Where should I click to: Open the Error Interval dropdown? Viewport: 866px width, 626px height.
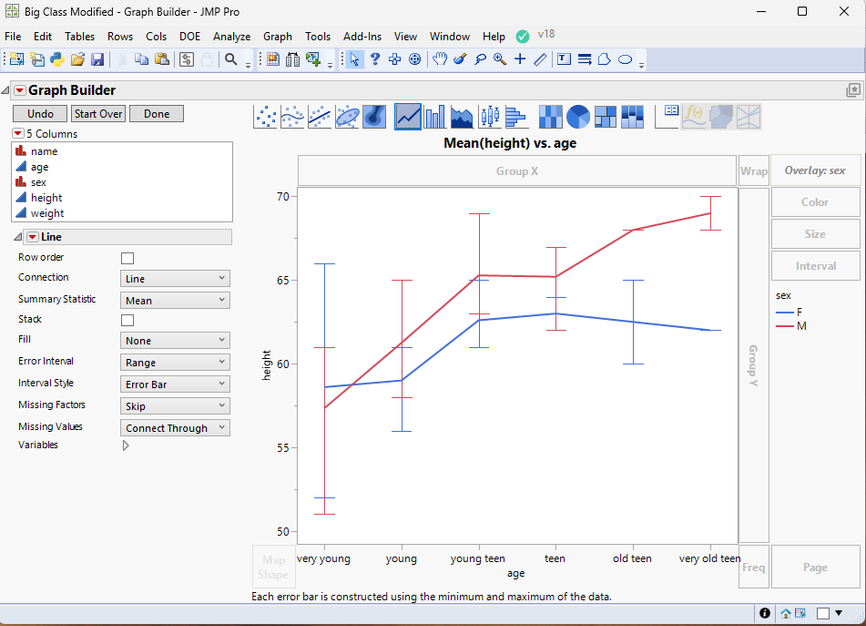175,362
